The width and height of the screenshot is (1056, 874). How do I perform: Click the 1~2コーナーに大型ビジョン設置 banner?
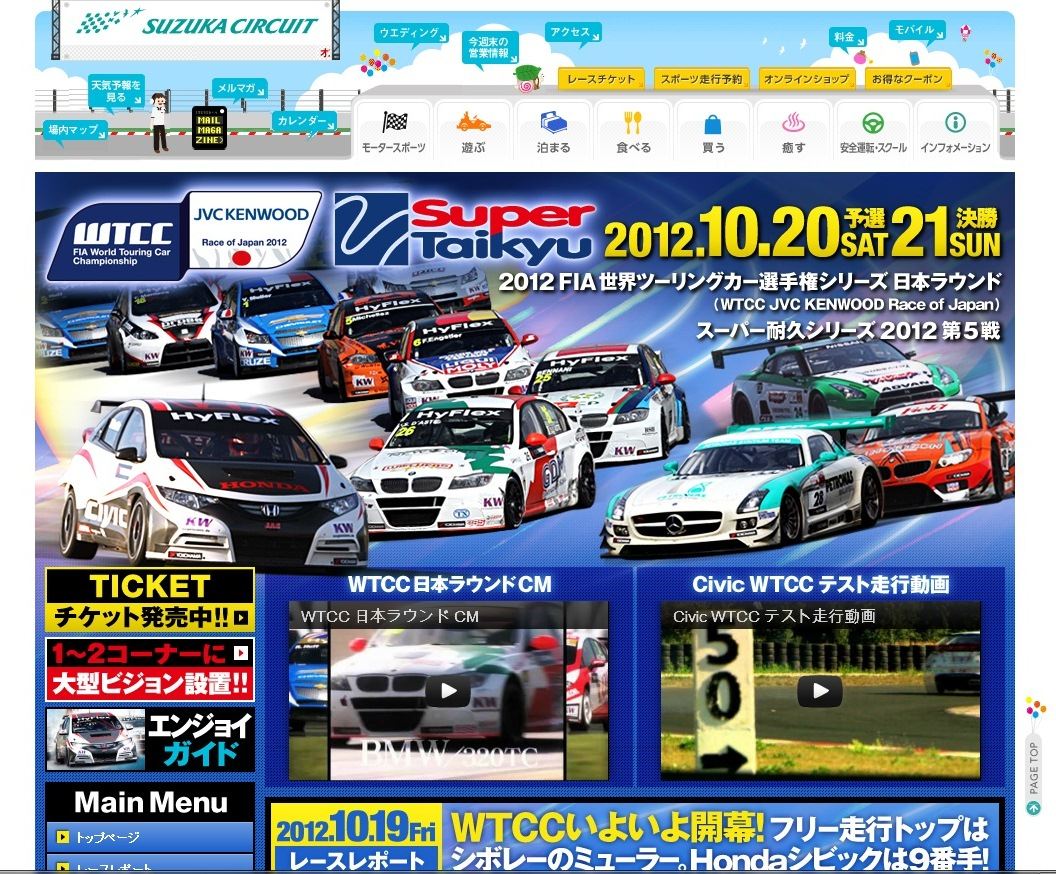click(x=150, y=669)
